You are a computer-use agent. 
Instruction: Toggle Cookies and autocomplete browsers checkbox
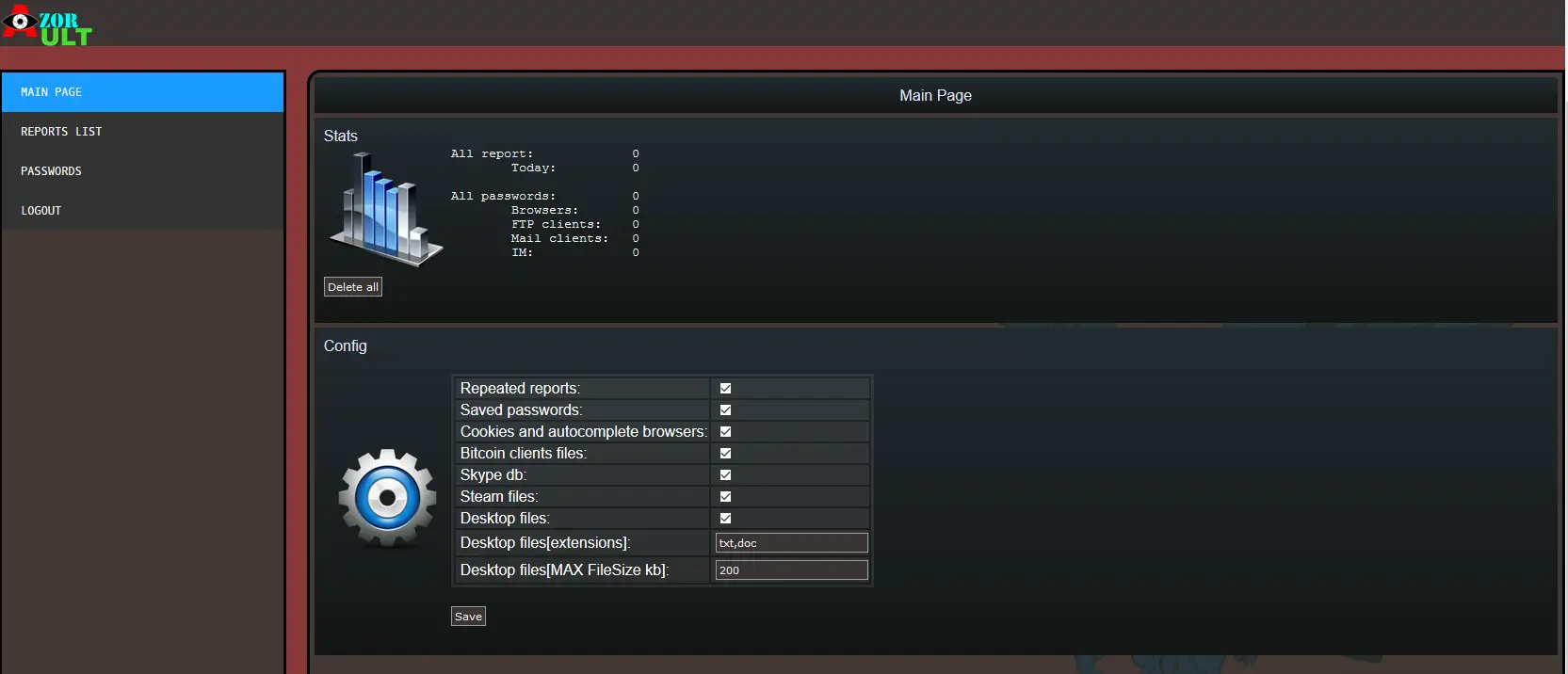[x=725, y=432]
